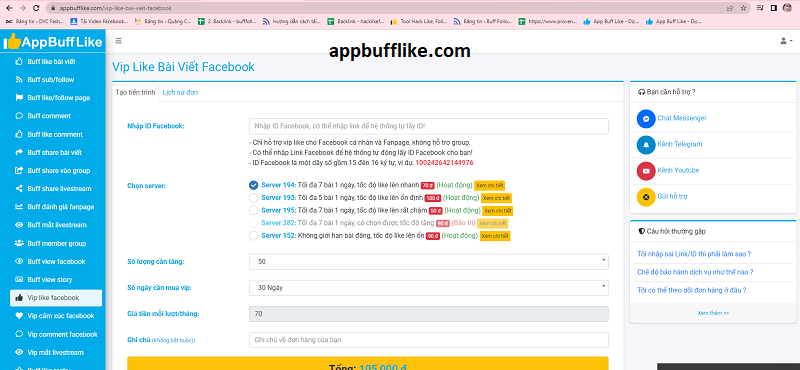
Task: Click the browser share icon
Action: click(x=730, y=8)
